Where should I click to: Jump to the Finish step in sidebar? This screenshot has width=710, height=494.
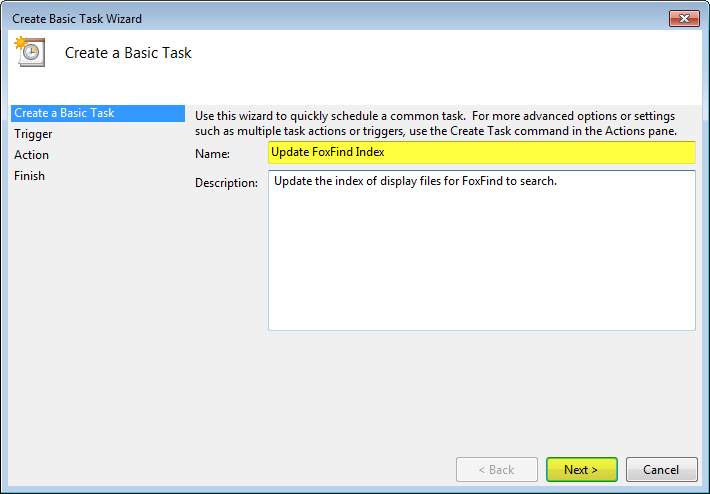[x=29, y=176]
